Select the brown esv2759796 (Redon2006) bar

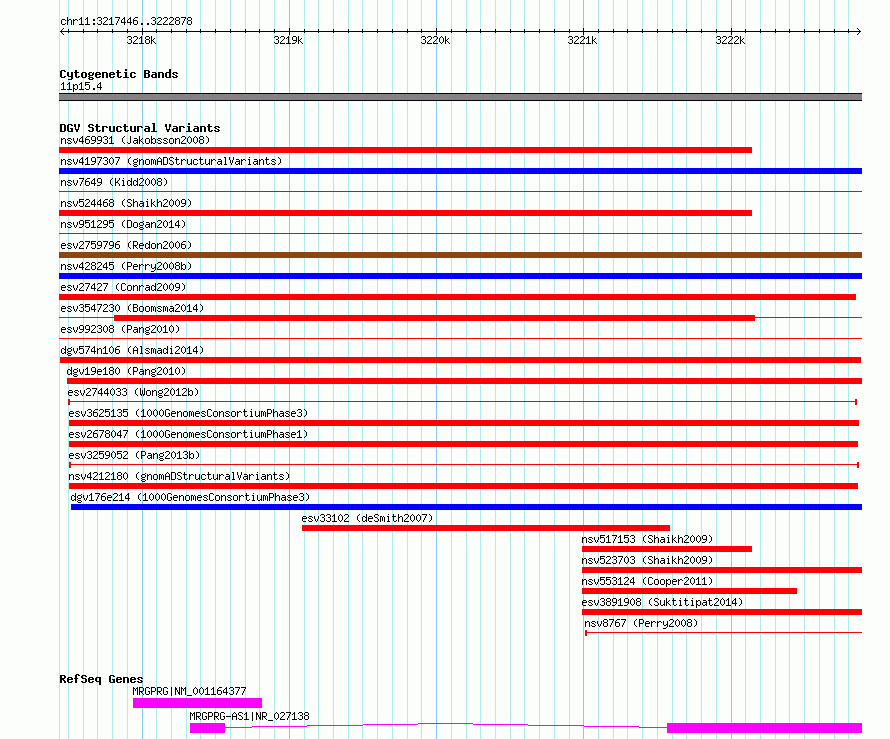pos(460,255)
